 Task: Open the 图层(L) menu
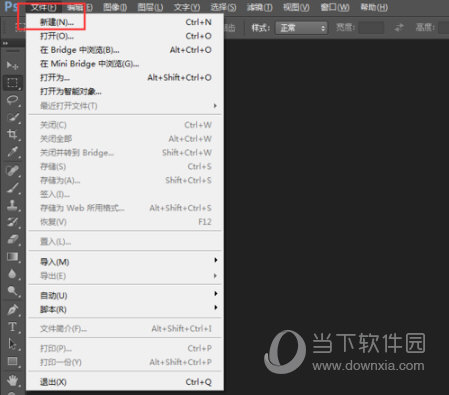point(150,7)
